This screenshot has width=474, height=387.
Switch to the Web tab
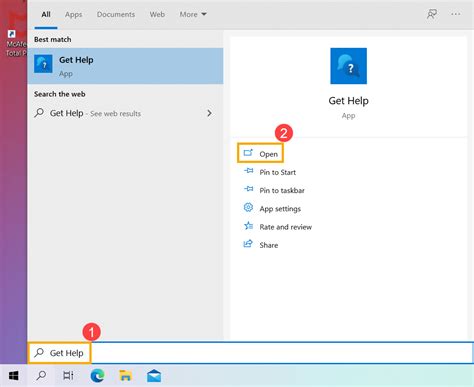157,15
